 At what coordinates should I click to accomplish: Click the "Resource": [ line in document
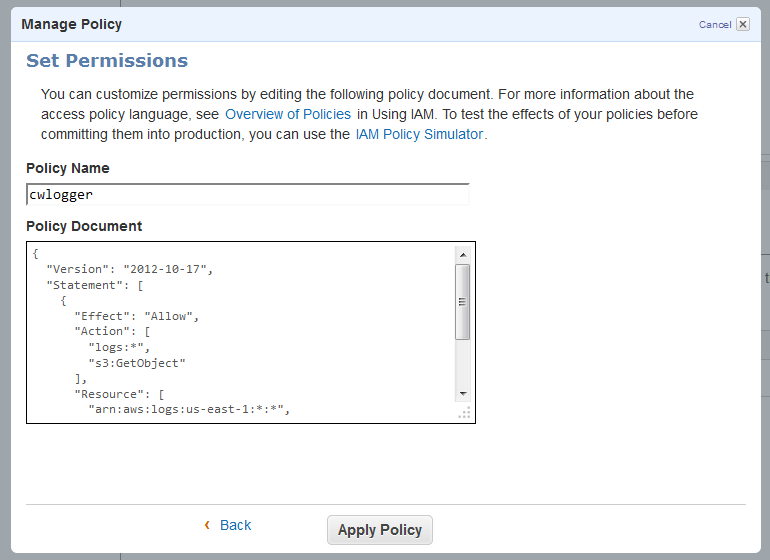pos(125,394)
